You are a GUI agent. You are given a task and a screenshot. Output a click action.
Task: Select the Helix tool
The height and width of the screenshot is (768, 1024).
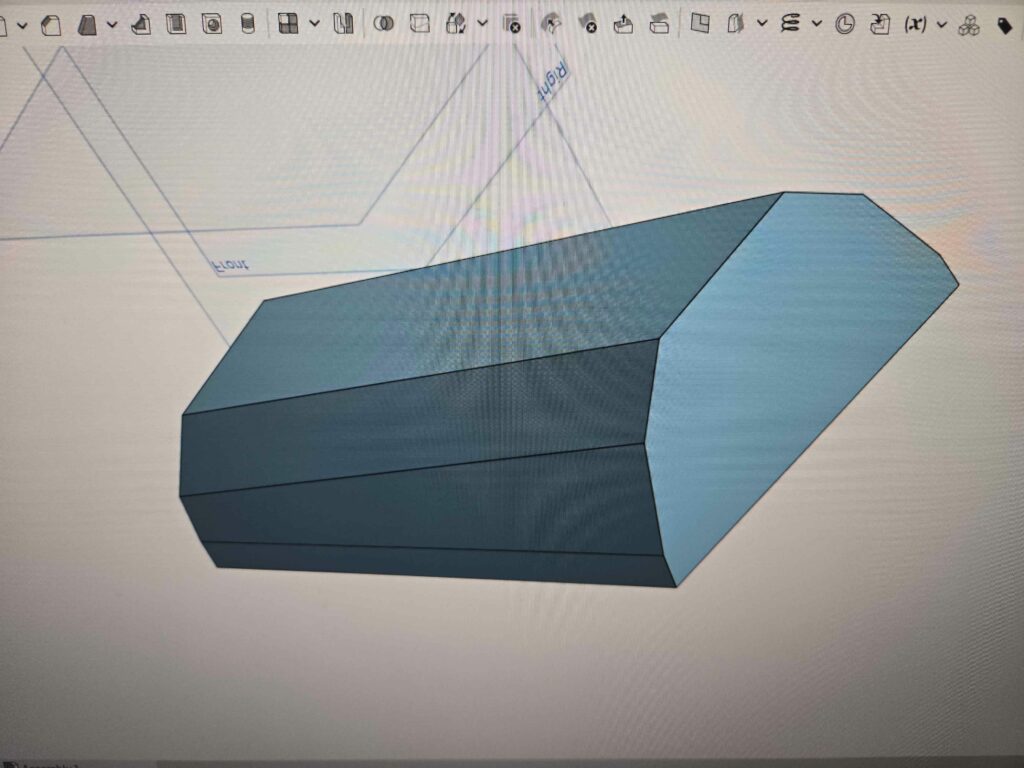[x=791, y=25]
